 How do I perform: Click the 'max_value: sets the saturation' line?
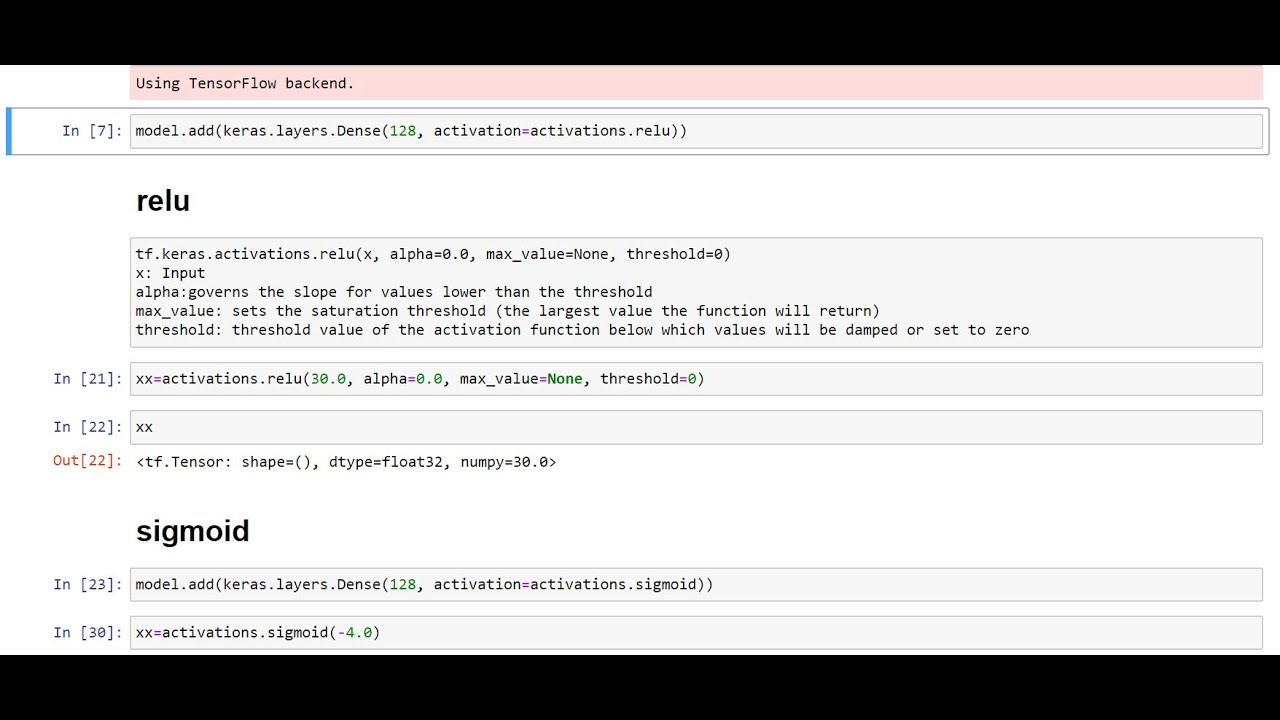pos(508,311)
